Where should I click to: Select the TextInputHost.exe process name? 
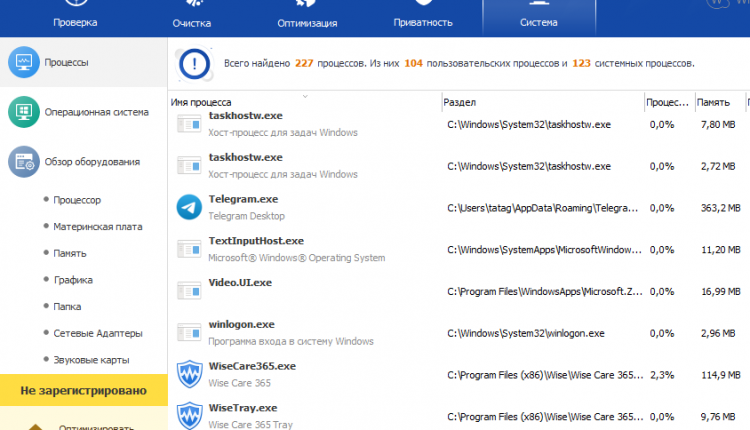point(256,241)
